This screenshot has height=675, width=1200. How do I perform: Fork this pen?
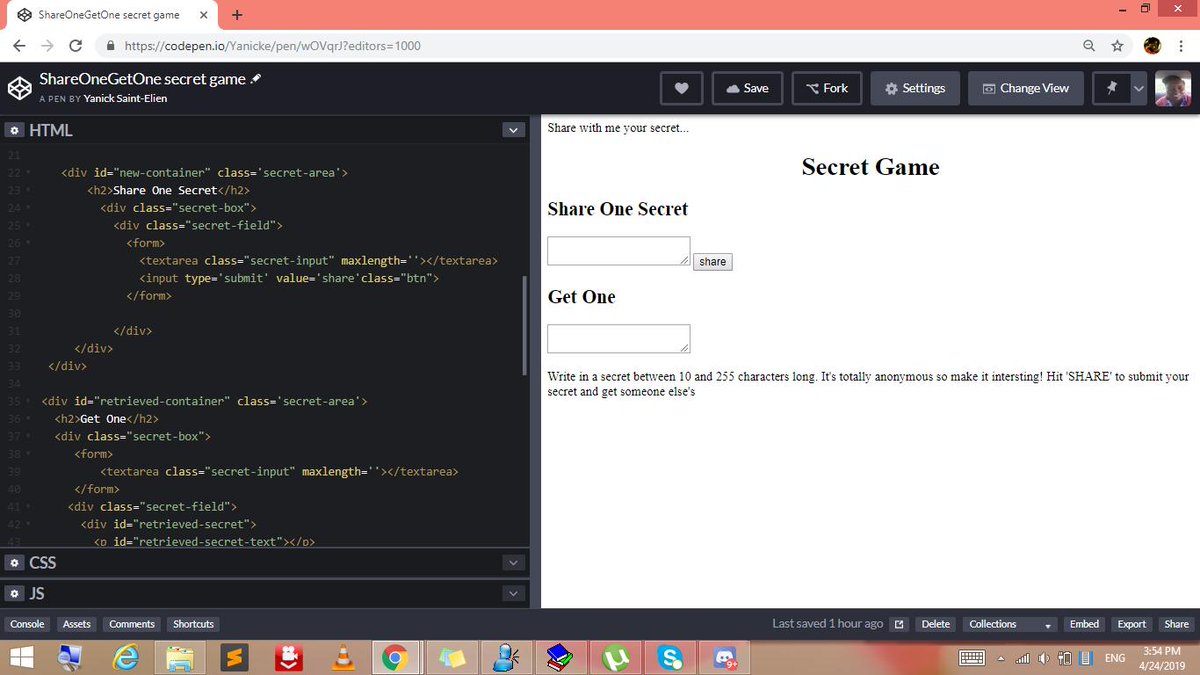[x=827, y=88]
